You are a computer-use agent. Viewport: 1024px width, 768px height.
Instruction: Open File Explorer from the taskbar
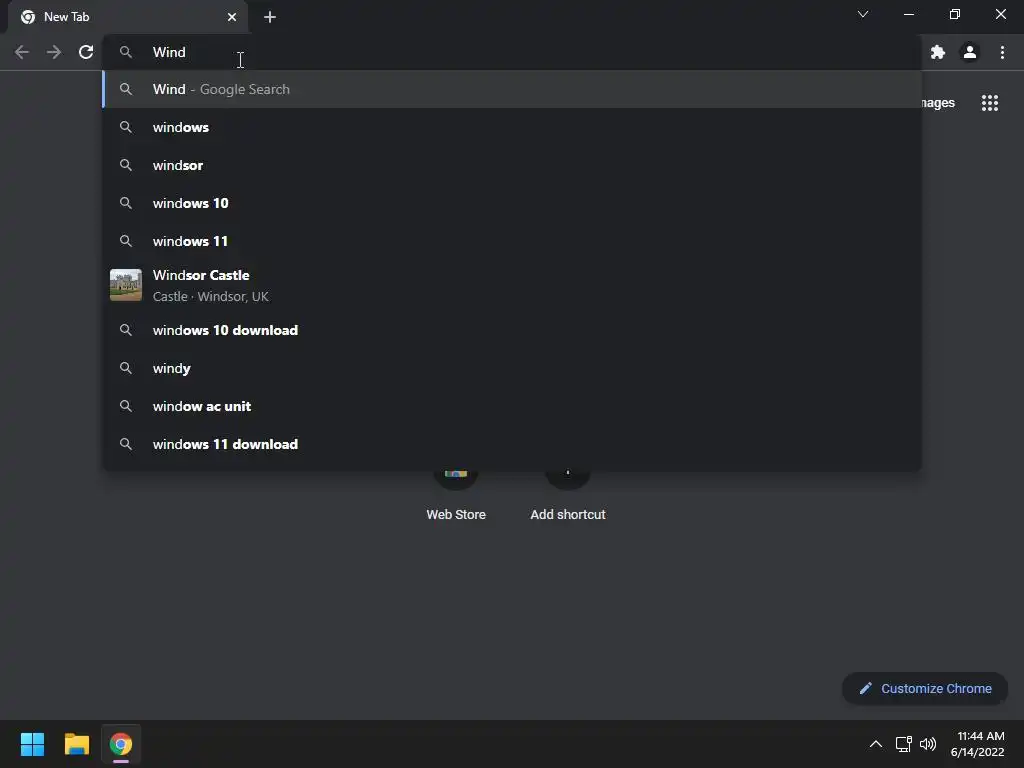[x=76, y=744]
